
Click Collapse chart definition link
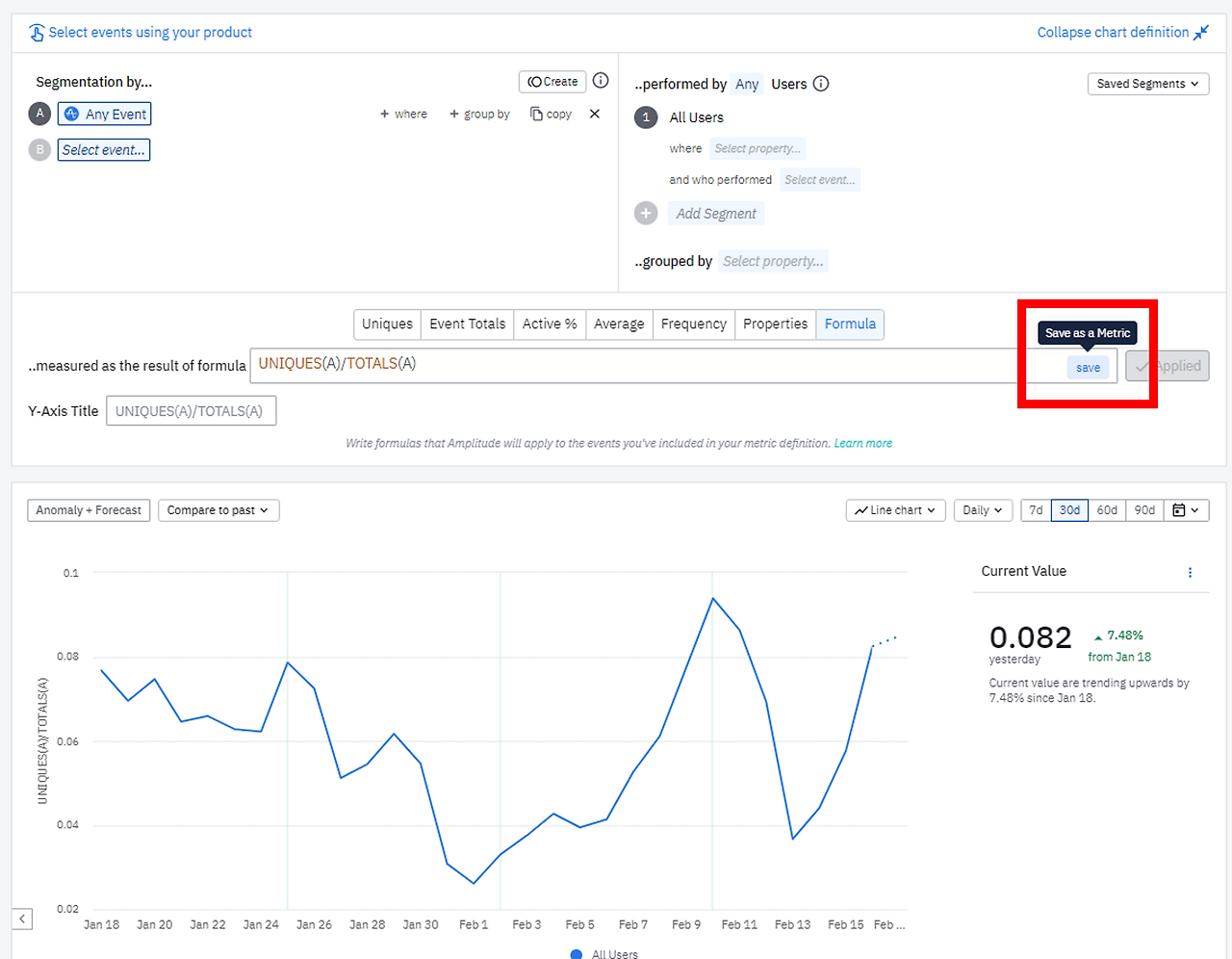click(1113, 33)
